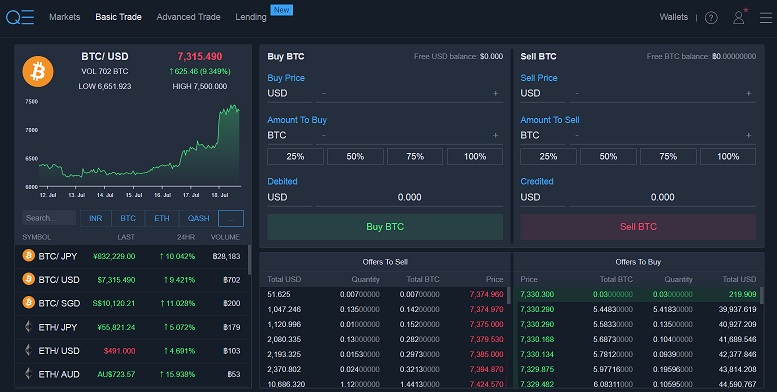Click minus stepper on Sell Price
The width and height of the screenshot is (777, 392).
(577, 93)
